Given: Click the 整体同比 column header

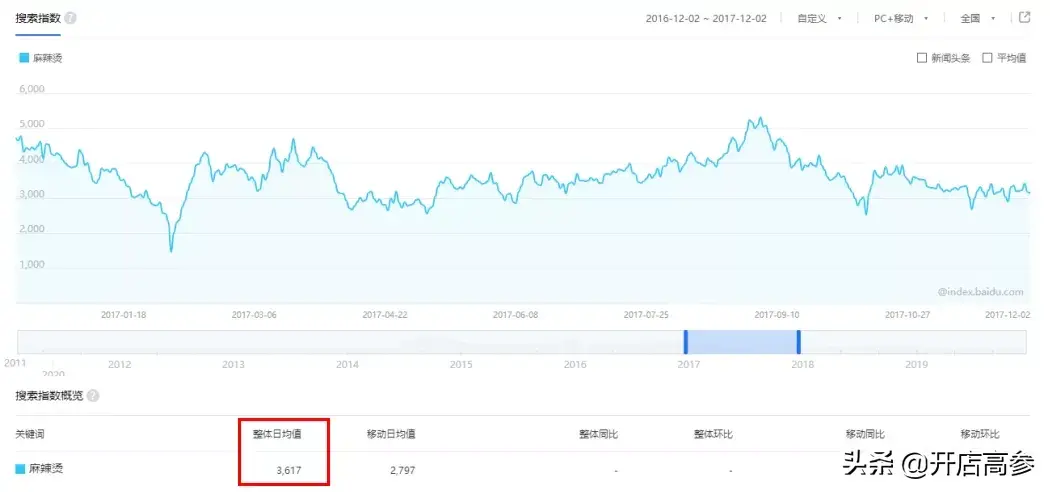Looking at the screenshot, I should click(x=598, y=434).
